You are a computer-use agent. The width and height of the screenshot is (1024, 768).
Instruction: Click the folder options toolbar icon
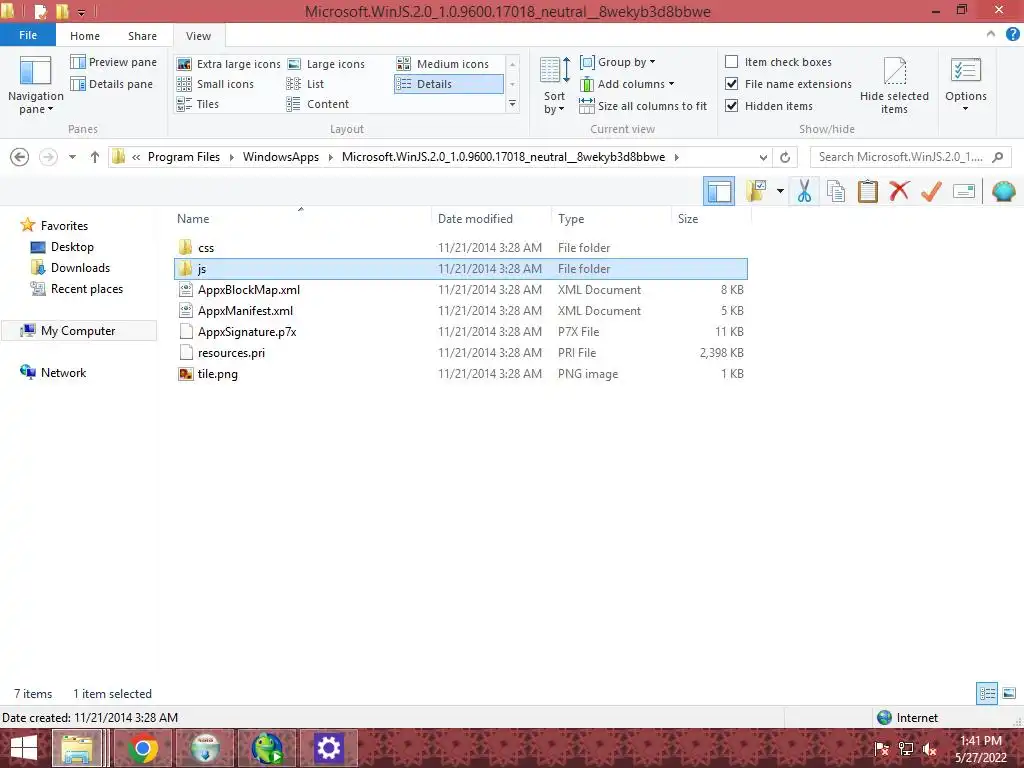[x=756, y=191]
